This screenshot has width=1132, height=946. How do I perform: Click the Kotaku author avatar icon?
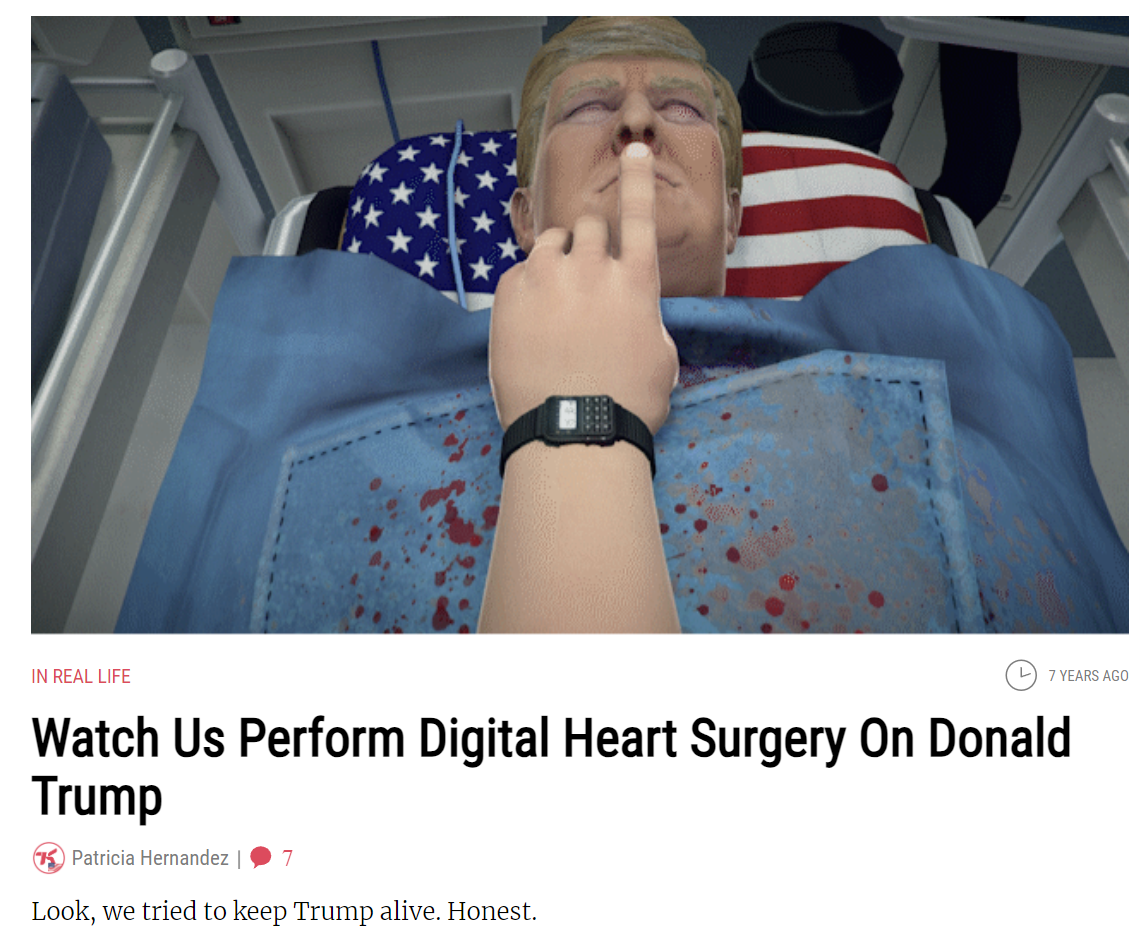tap(48, 858)
